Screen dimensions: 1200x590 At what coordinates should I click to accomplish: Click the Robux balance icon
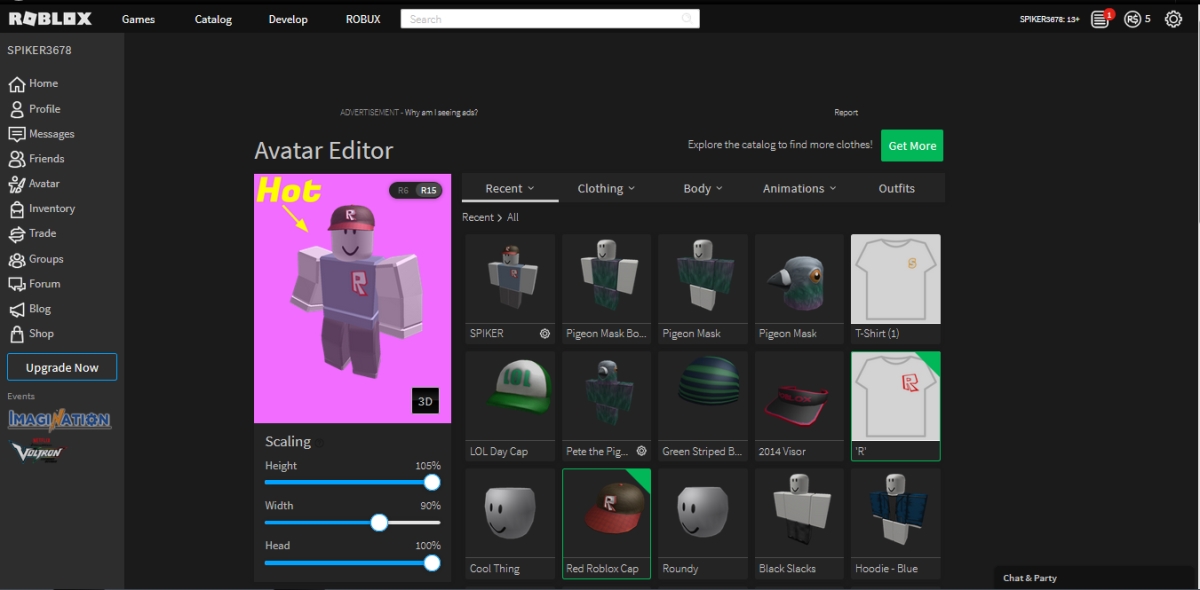tap(1132, 19)
